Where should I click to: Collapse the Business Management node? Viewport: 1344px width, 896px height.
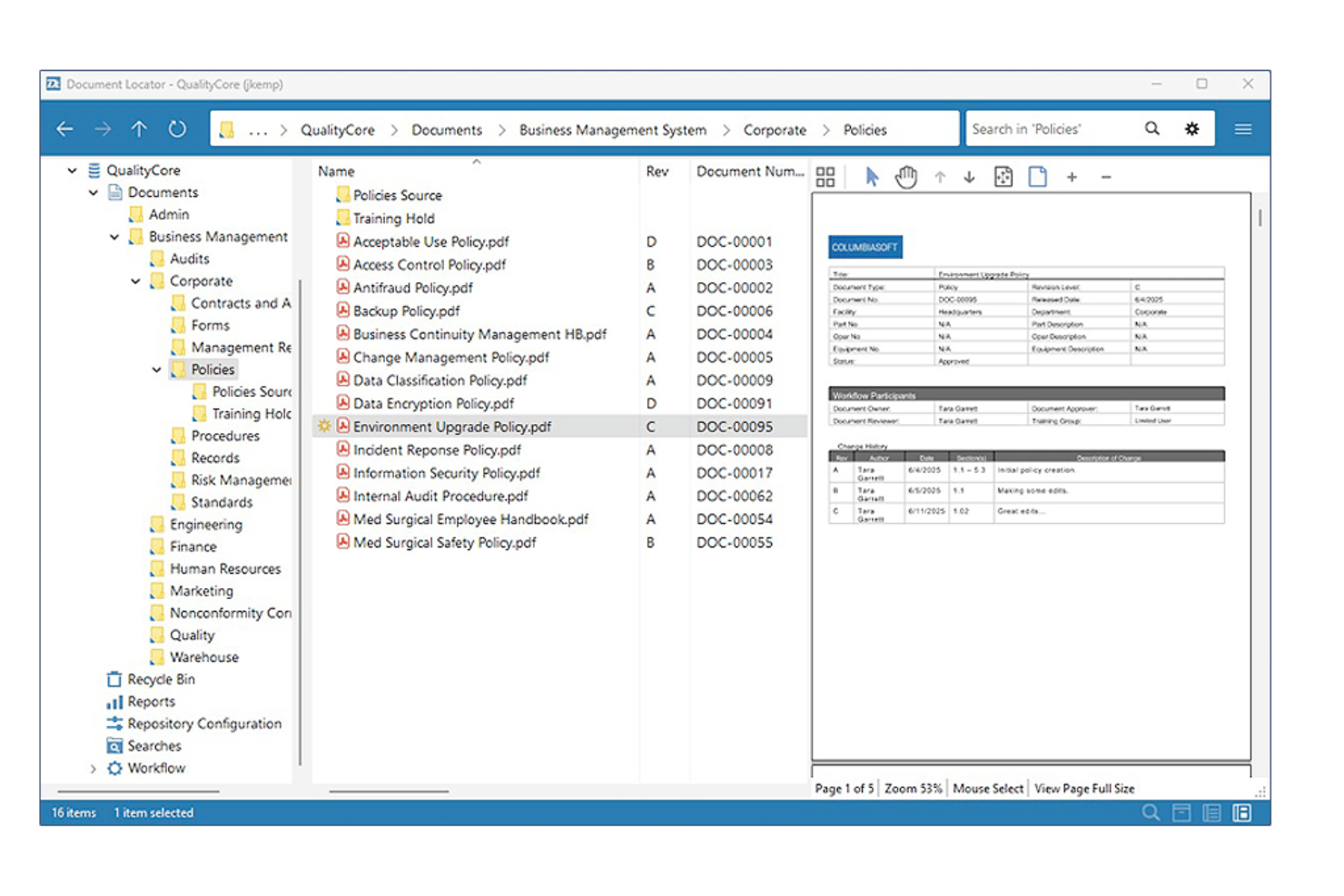114,237
